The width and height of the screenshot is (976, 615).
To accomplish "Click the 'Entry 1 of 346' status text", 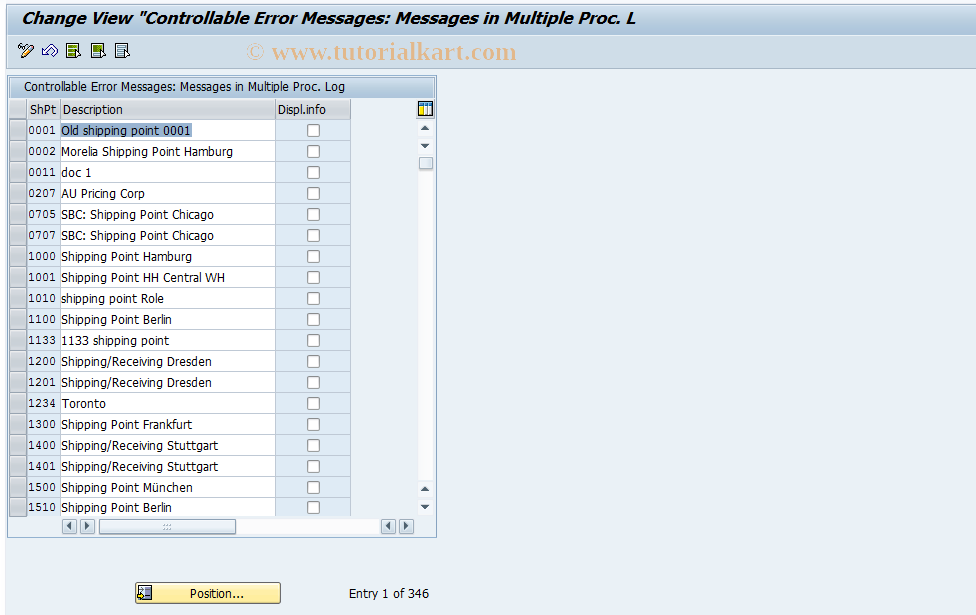I will pyautogui.click(x=388, y=593).
